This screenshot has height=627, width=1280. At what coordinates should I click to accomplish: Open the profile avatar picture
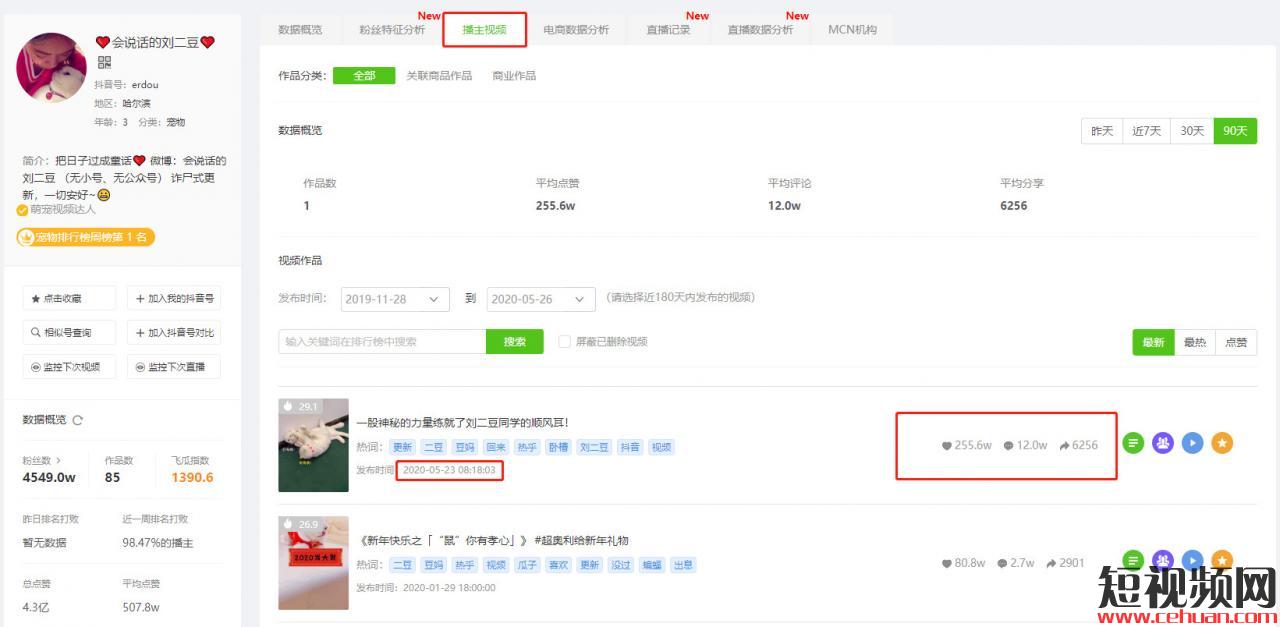point(51,68)
